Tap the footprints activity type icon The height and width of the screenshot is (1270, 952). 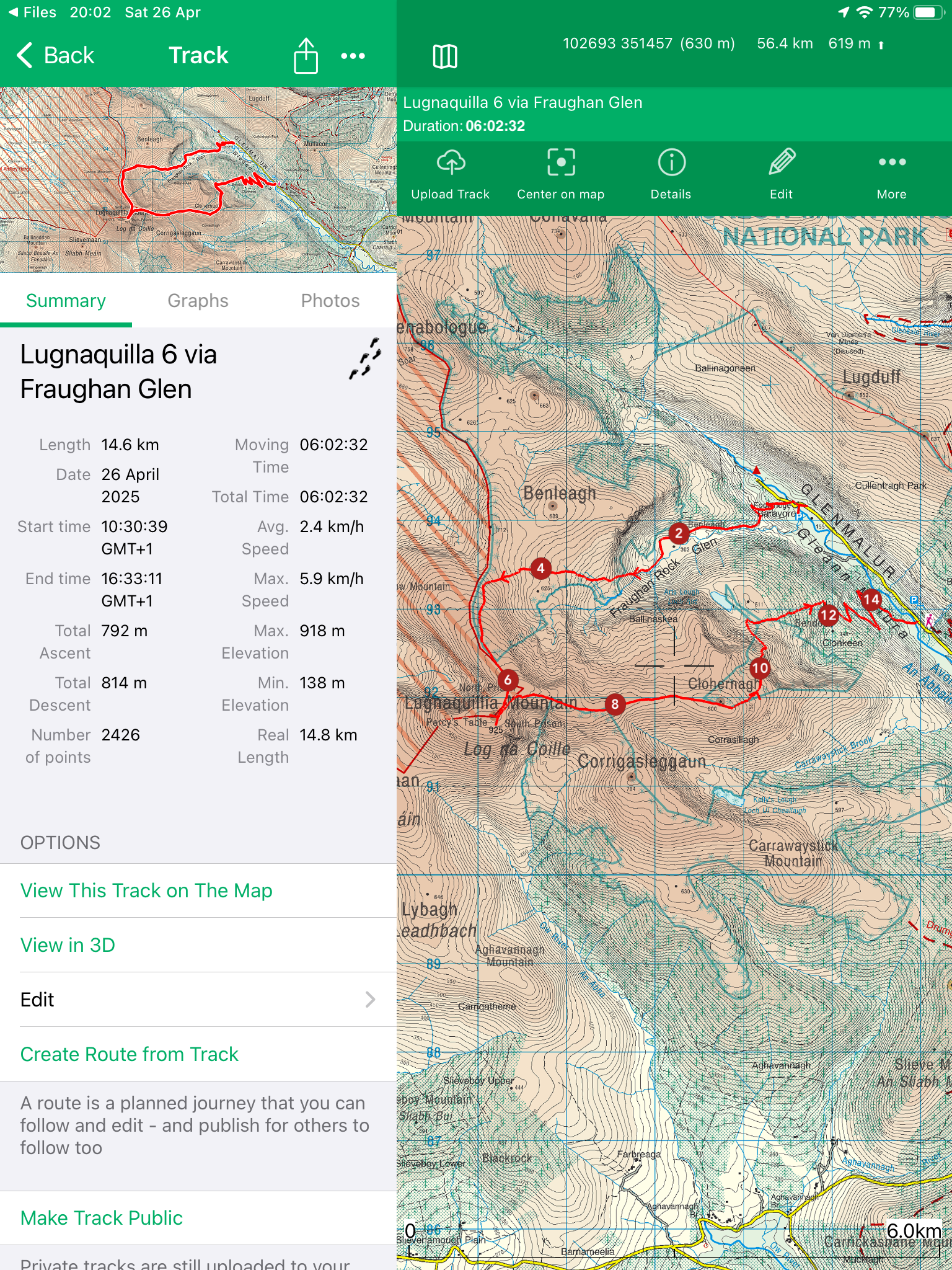point(364,359)
